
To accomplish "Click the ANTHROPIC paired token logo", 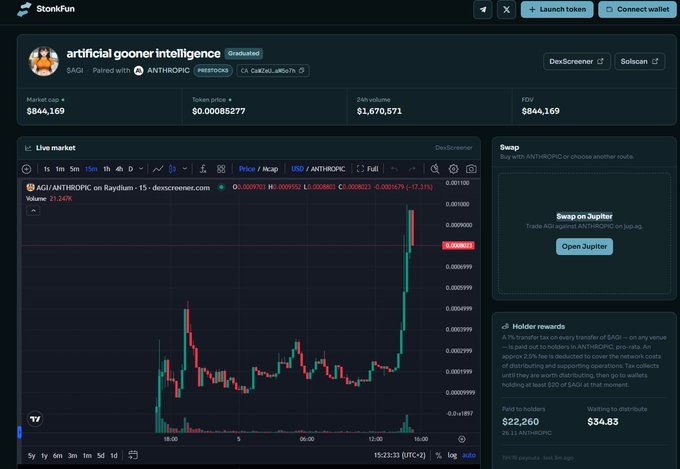I will tap(138, 70).
